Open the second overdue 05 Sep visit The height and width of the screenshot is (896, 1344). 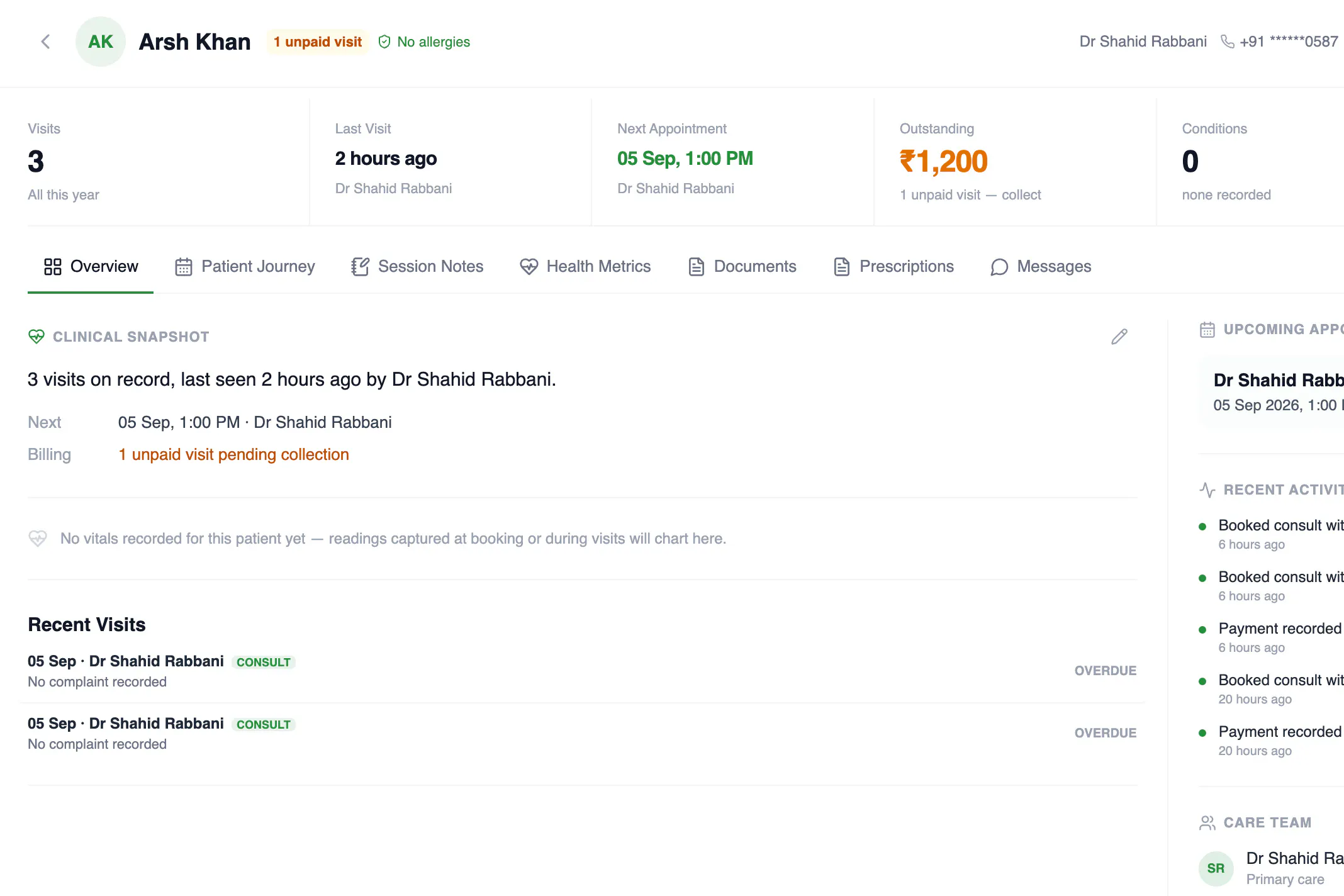582,733
